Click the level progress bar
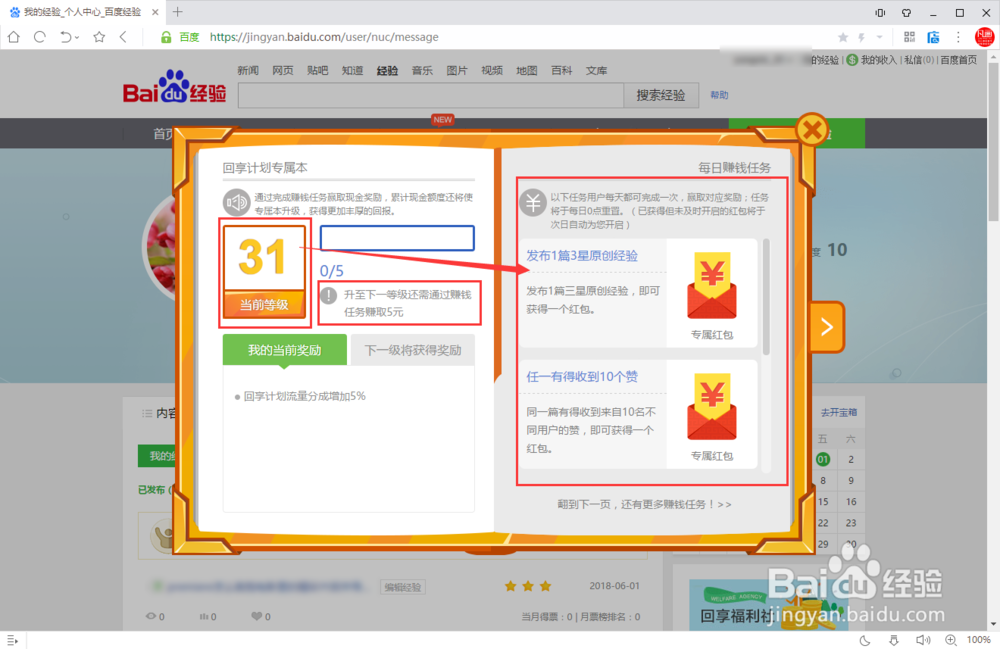The image size is (1000, 649). 397,238
